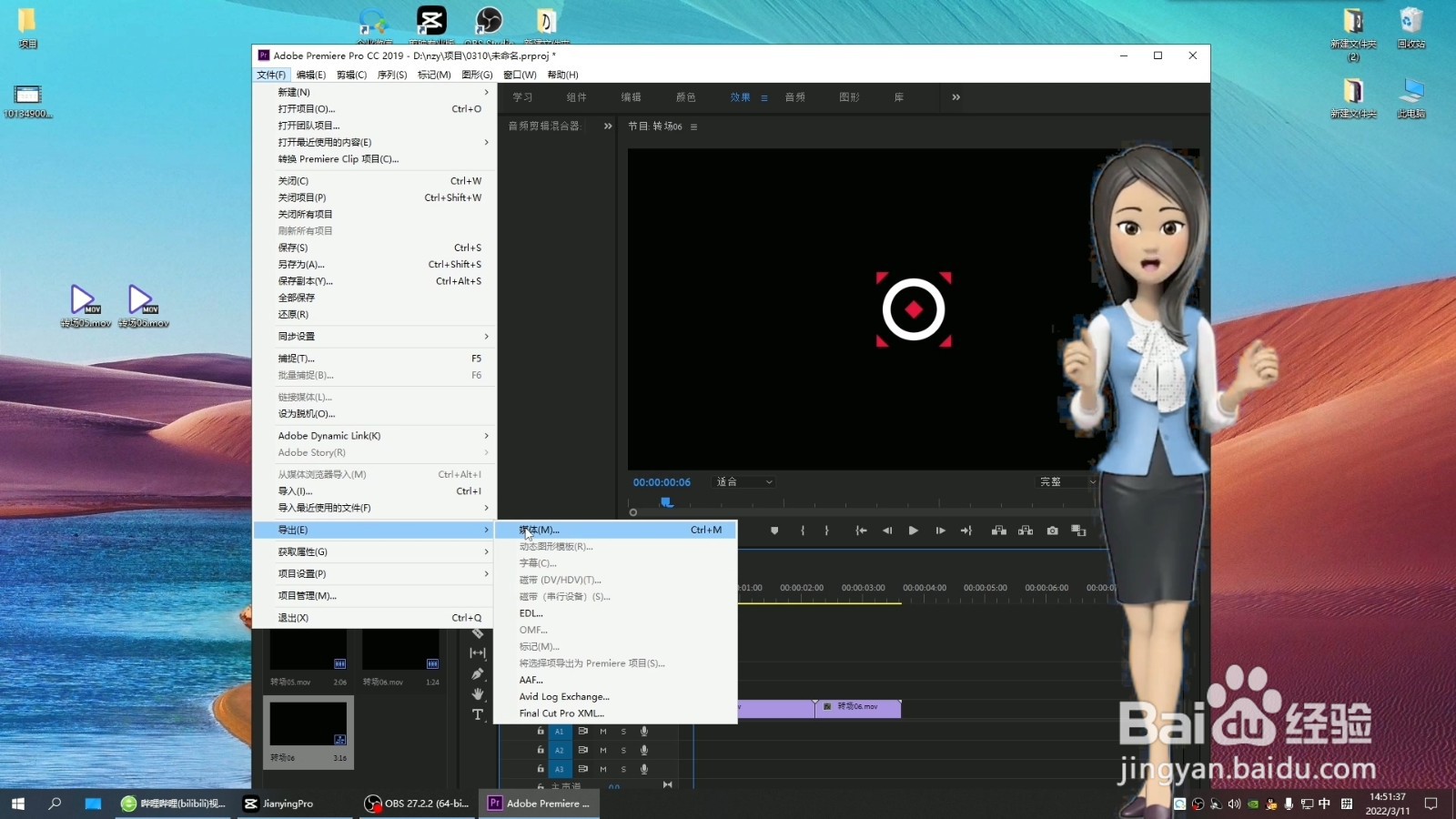Select the 转场06 sequence thumbnail in project bin
The image size is (1456, 819).
pos(308,723)
